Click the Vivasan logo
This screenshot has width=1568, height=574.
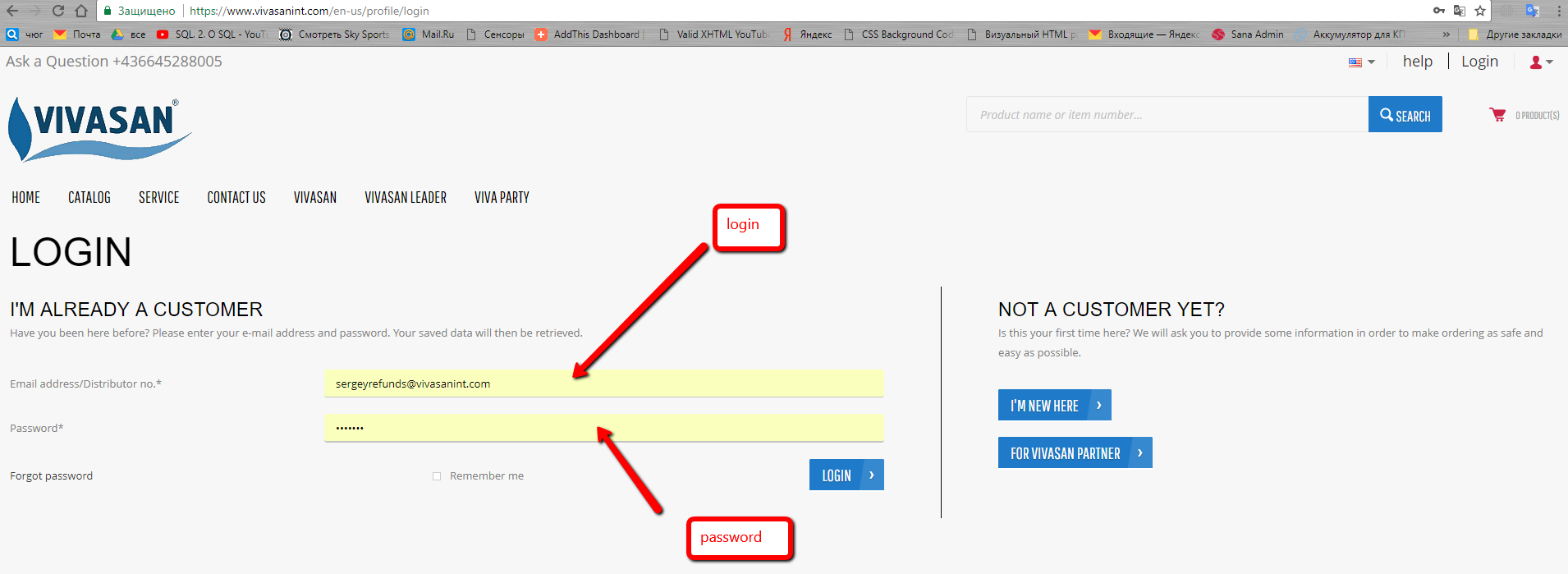click(99, 128)
